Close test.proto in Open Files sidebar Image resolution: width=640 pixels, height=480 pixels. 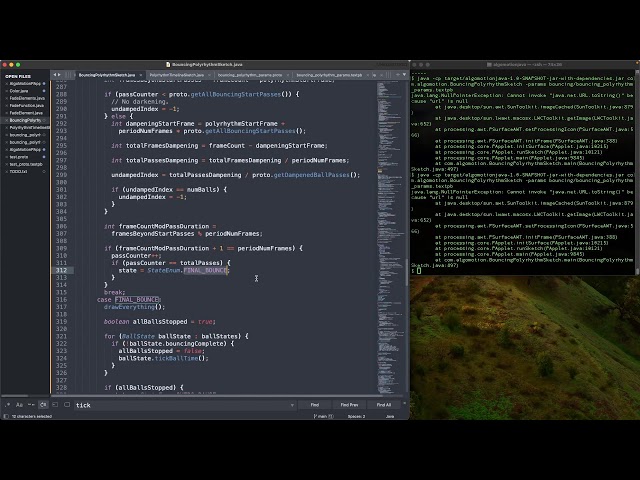coord(7,157)
